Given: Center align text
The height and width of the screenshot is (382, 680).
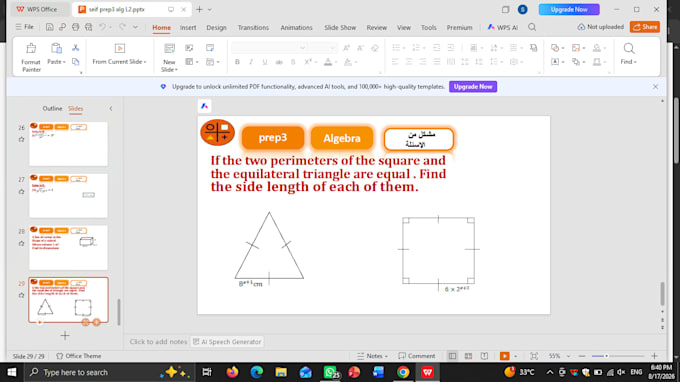Looking at the screenshot, I should click(x=409, y=62).
